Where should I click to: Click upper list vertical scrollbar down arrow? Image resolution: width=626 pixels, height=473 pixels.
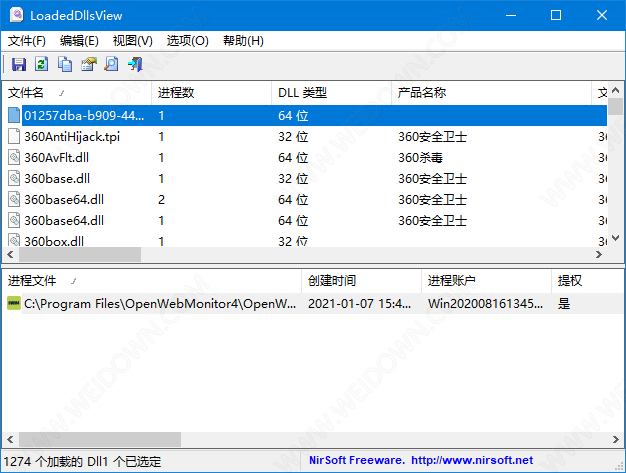[615, 238]
